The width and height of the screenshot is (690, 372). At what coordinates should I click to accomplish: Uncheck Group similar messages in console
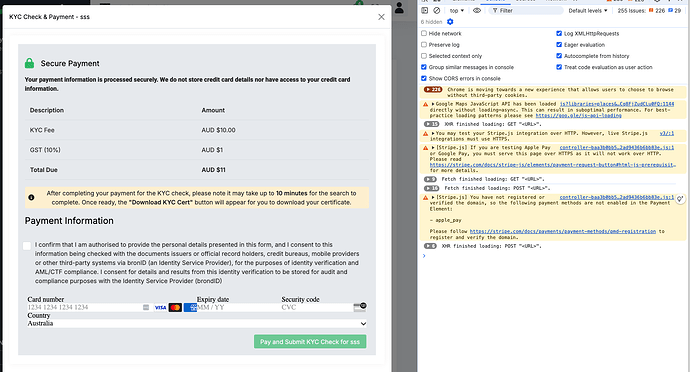(424, 67)
